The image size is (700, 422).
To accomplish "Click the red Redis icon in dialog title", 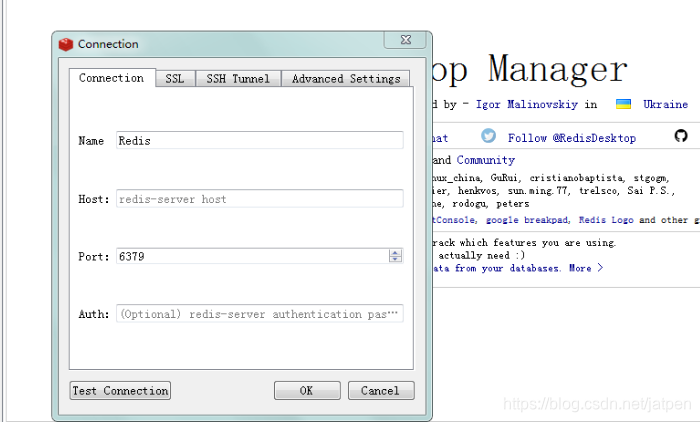I will pyautogui.click(x=66, y=44).
